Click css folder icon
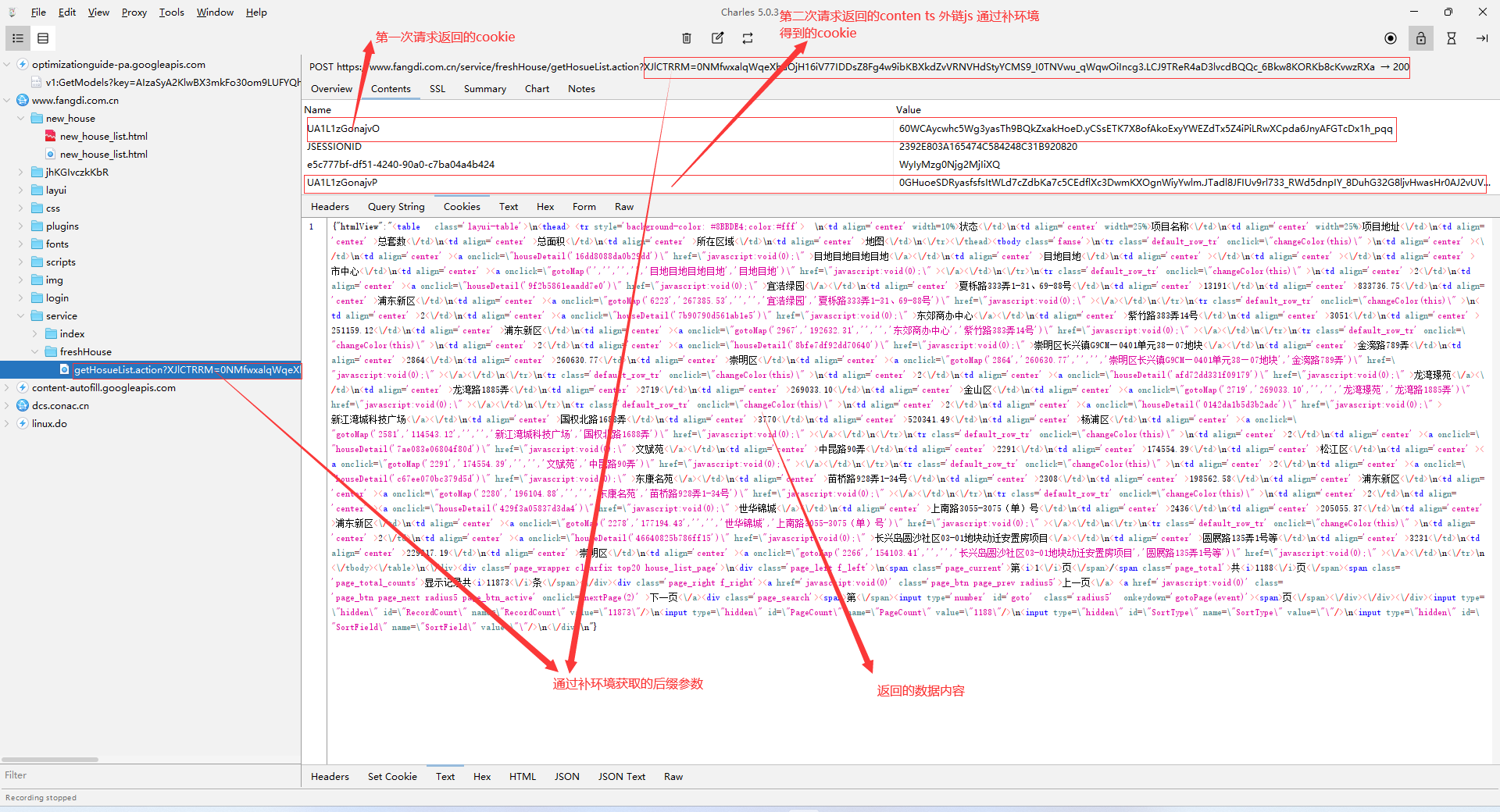Image resolution: width=1500 pixels, height=812 pixels. coord(37,208)
